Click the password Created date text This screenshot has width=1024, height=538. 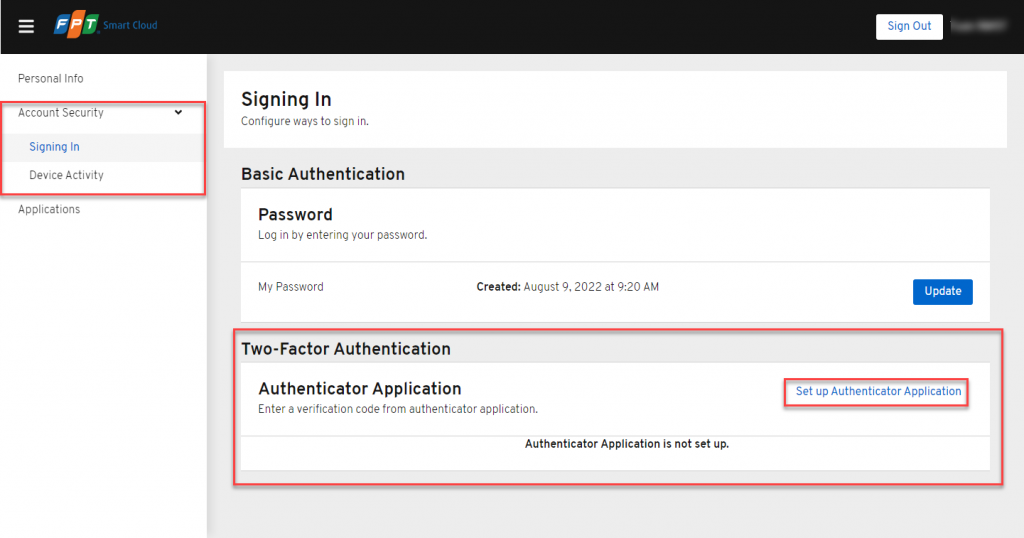point(567,287)
